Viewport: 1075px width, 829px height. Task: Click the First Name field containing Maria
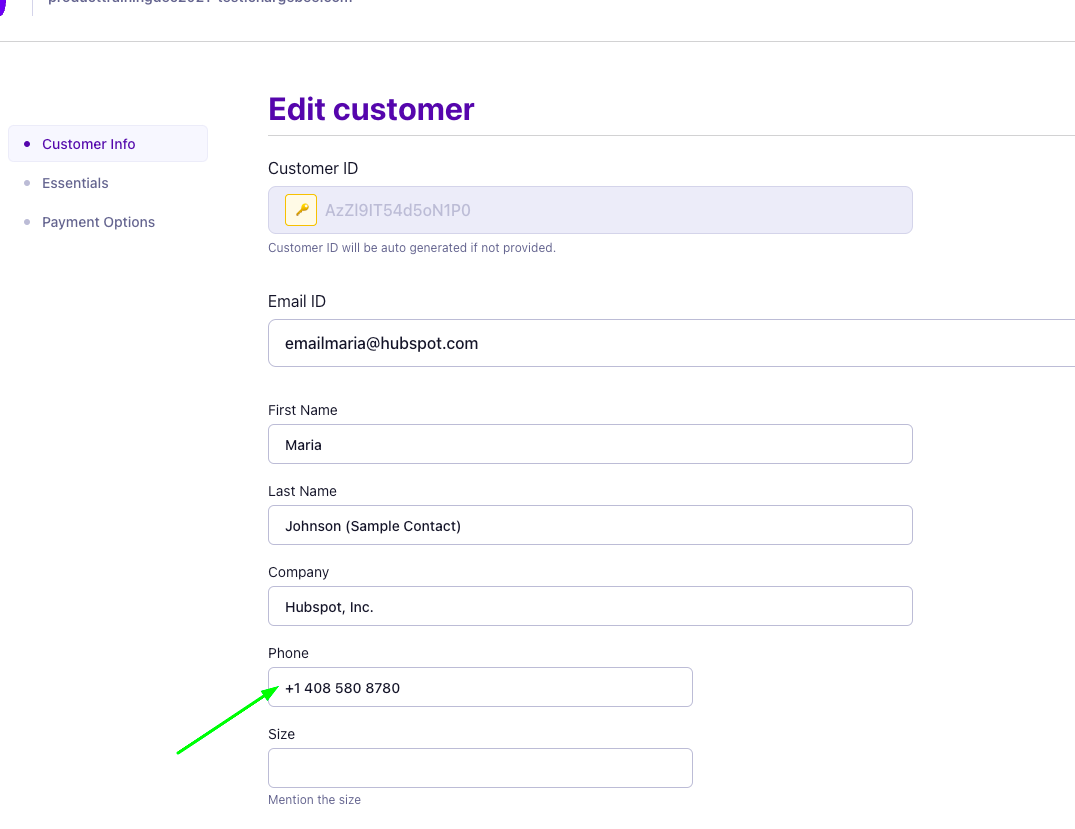pyautogui.click(x=590, y=444)
